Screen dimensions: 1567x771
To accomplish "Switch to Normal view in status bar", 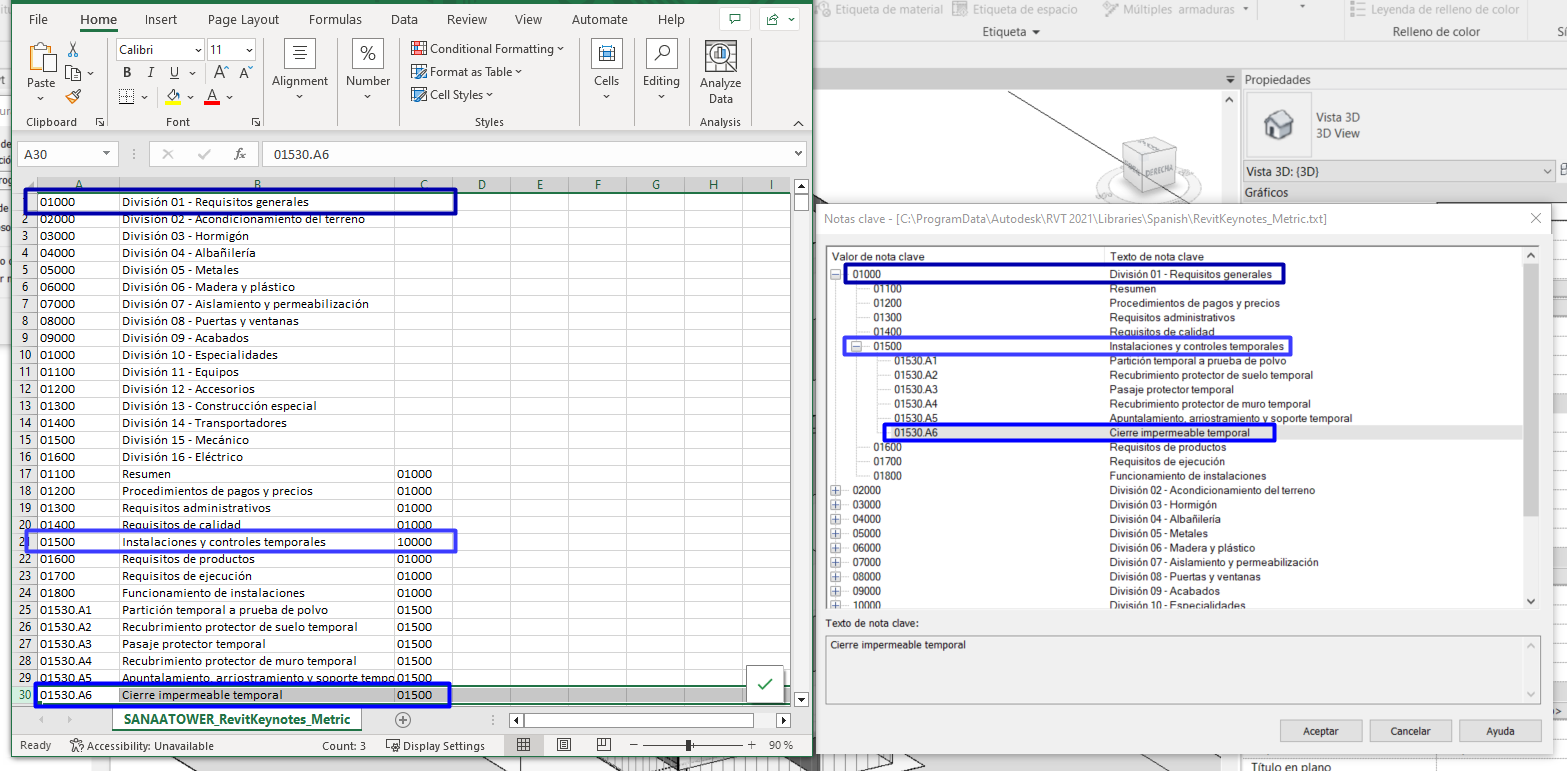I will (523, 745).
